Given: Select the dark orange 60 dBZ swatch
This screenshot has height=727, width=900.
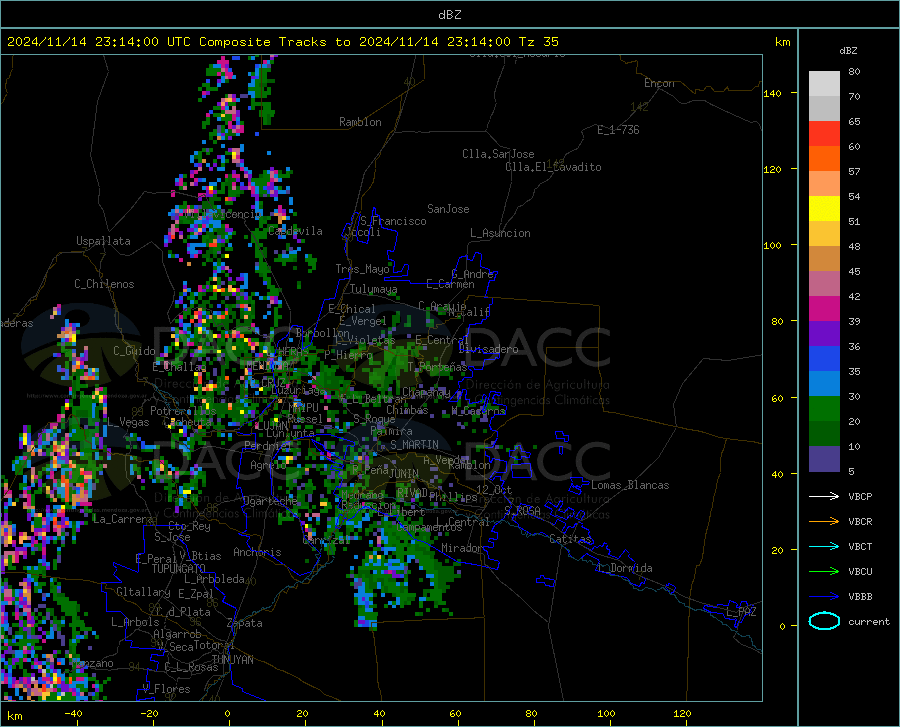Looking at the screenshot, I should pos(824,159).
